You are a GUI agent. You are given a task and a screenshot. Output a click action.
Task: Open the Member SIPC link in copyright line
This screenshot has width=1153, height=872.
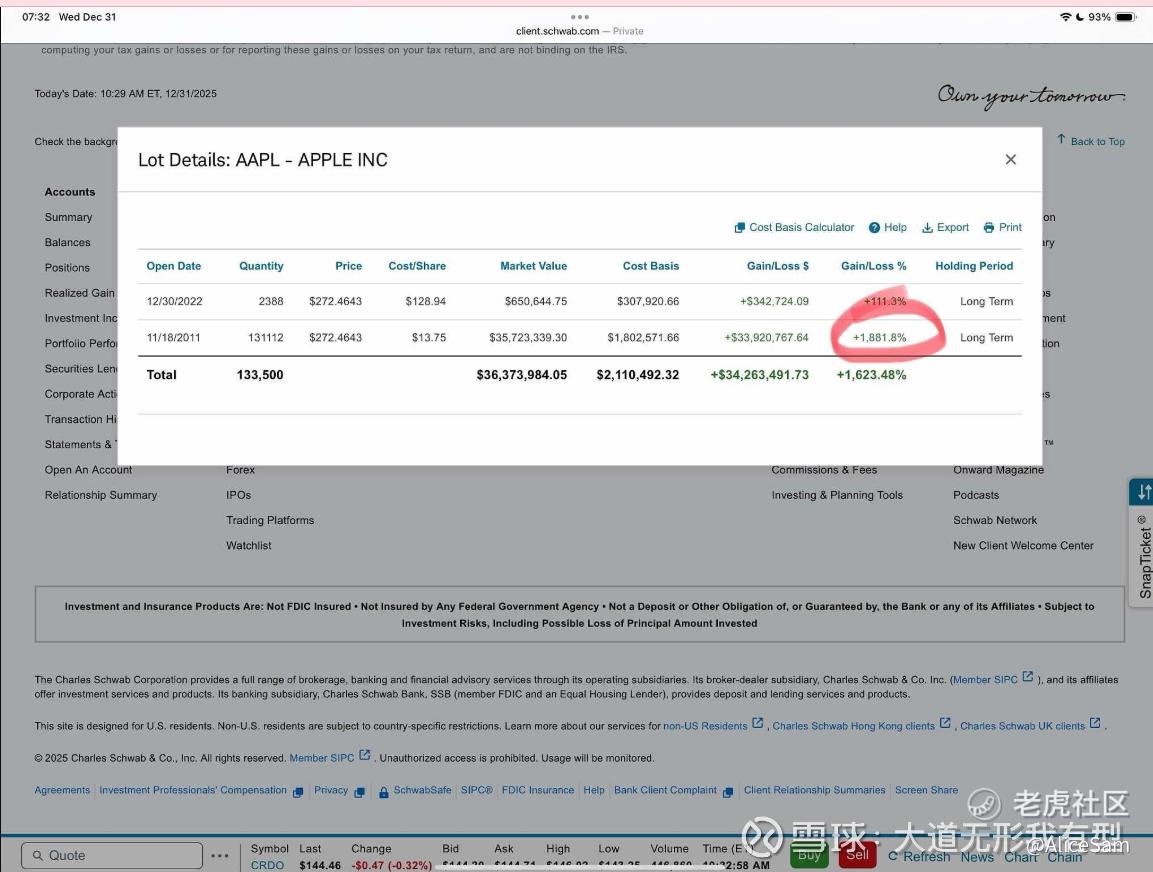[x=321, y=758]
